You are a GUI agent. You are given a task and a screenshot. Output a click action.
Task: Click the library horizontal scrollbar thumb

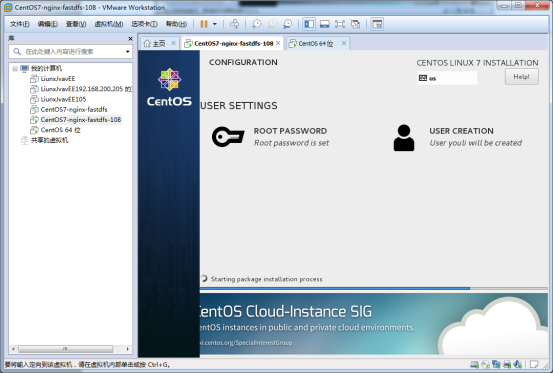pos(66,349)
